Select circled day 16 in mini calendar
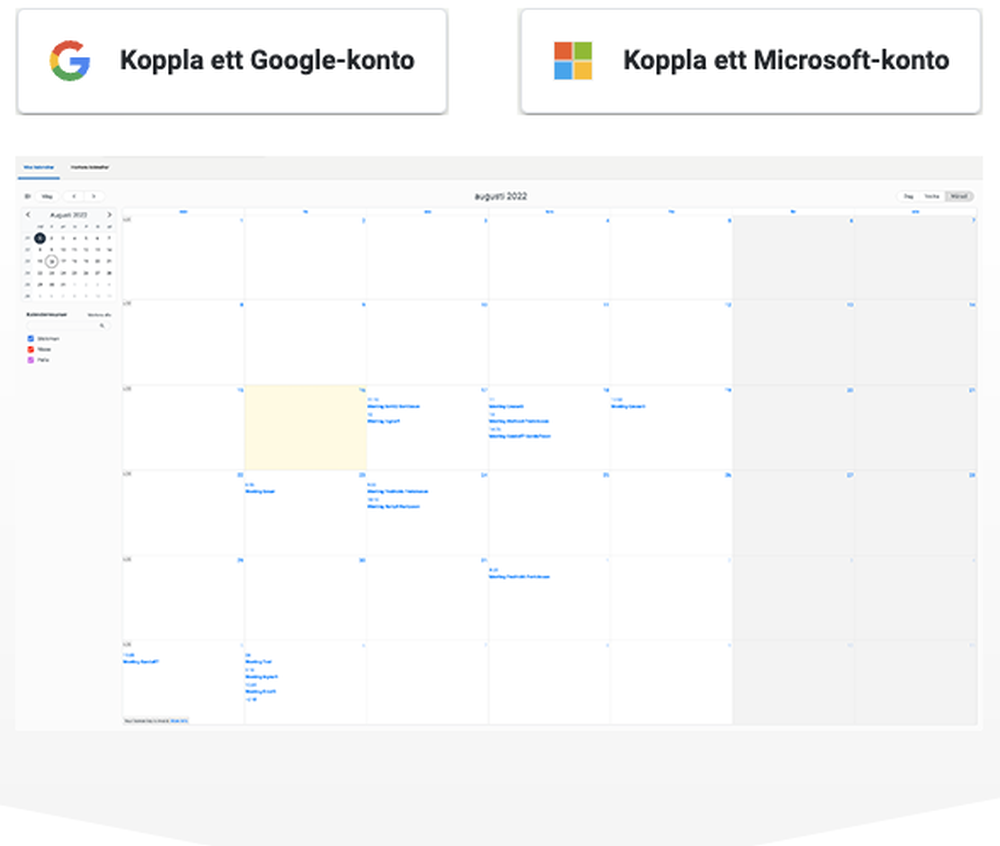Image resolution: width=1000 pixels, height=846 pixels. click(x=52, y=261)
